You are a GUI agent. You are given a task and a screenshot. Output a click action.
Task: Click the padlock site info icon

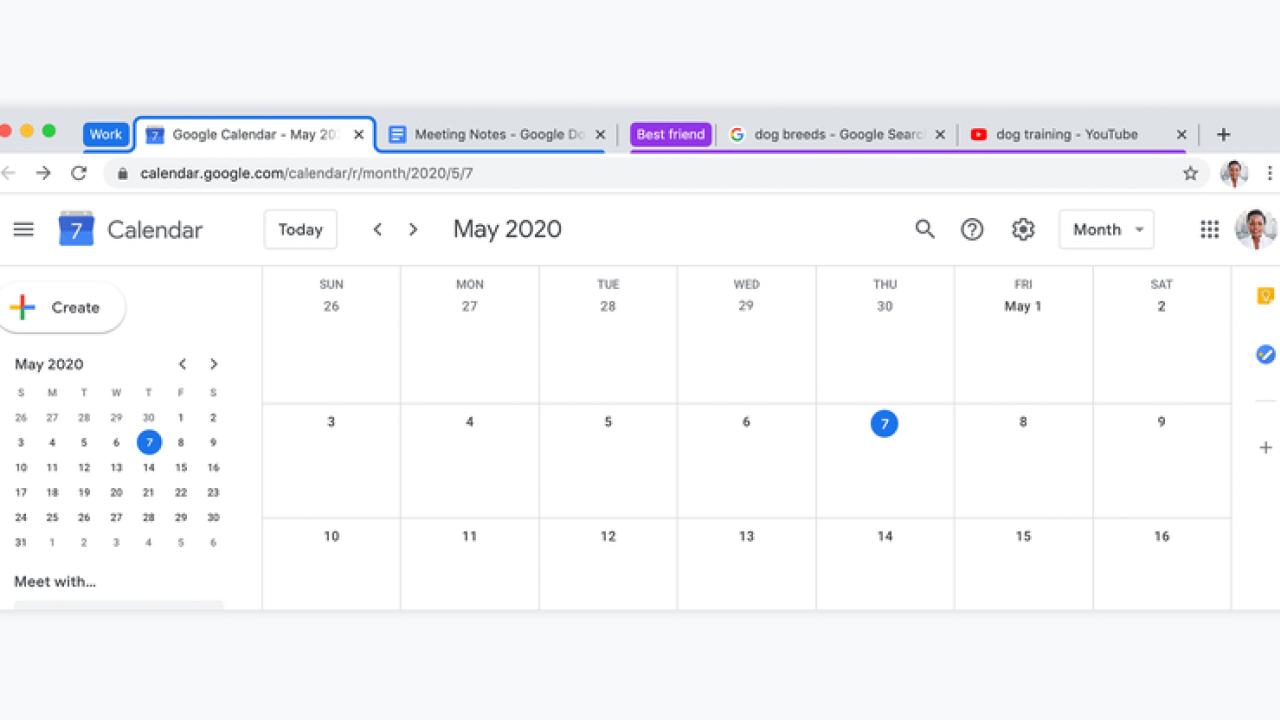click(x=123, y=173)
